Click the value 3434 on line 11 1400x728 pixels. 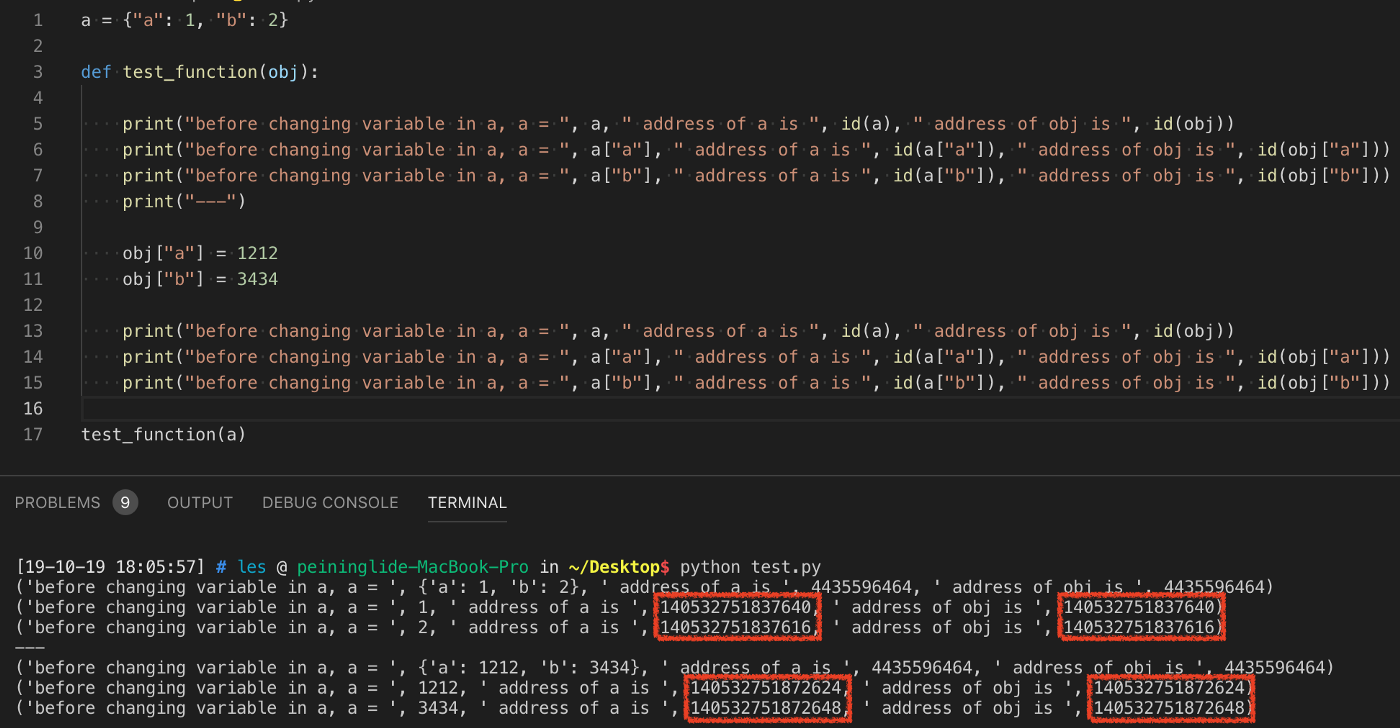(257, 279)
